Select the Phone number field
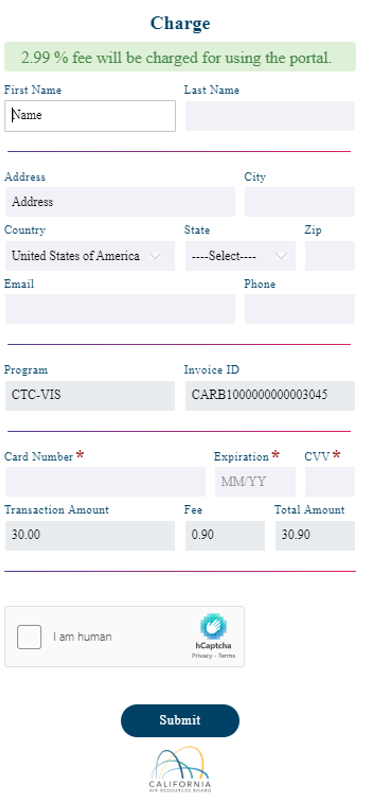The image size is (371, 795). pos(300,309)
